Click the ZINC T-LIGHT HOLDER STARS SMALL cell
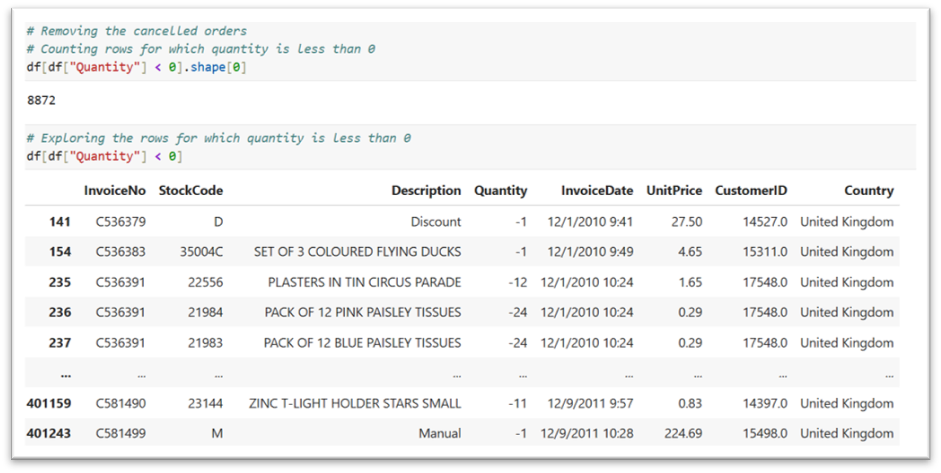 tap(355, 404)
